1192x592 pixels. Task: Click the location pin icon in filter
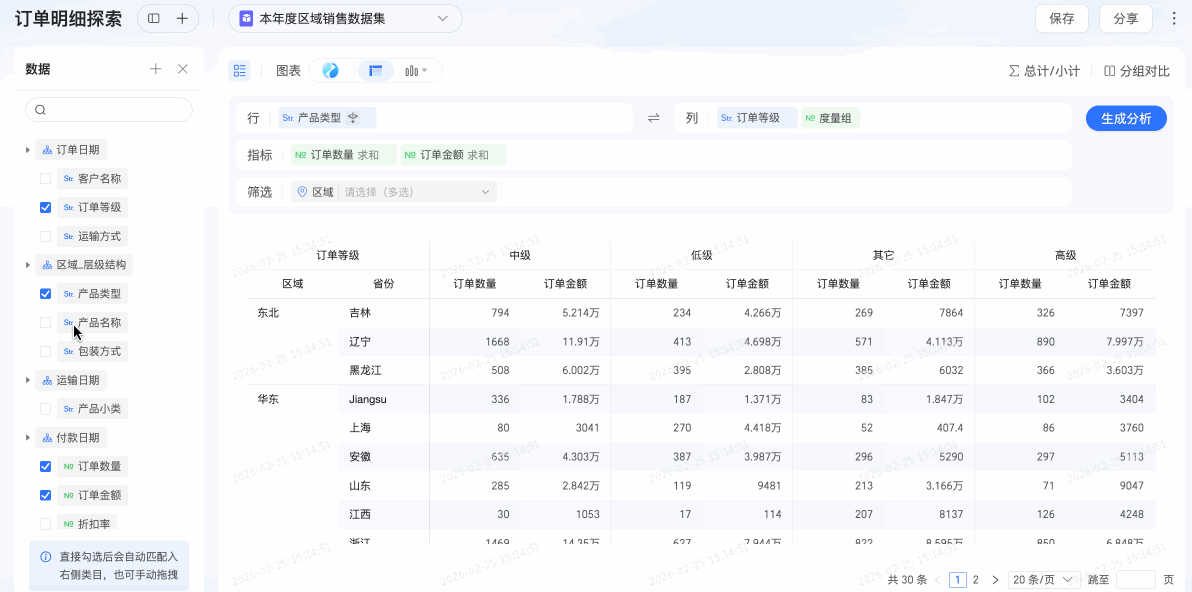coord(303,192)
